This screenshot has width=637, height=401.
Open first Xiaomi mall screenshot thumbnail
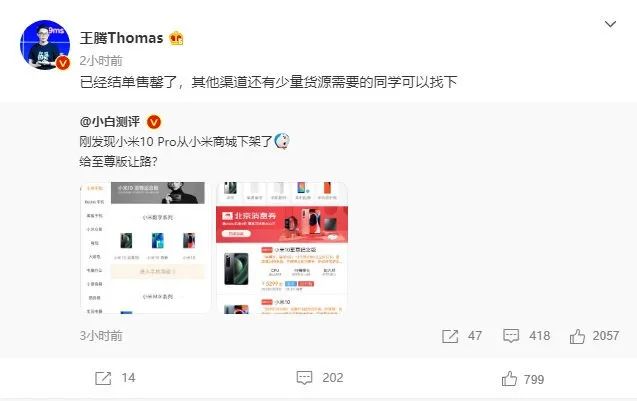(x=145, y=247)
